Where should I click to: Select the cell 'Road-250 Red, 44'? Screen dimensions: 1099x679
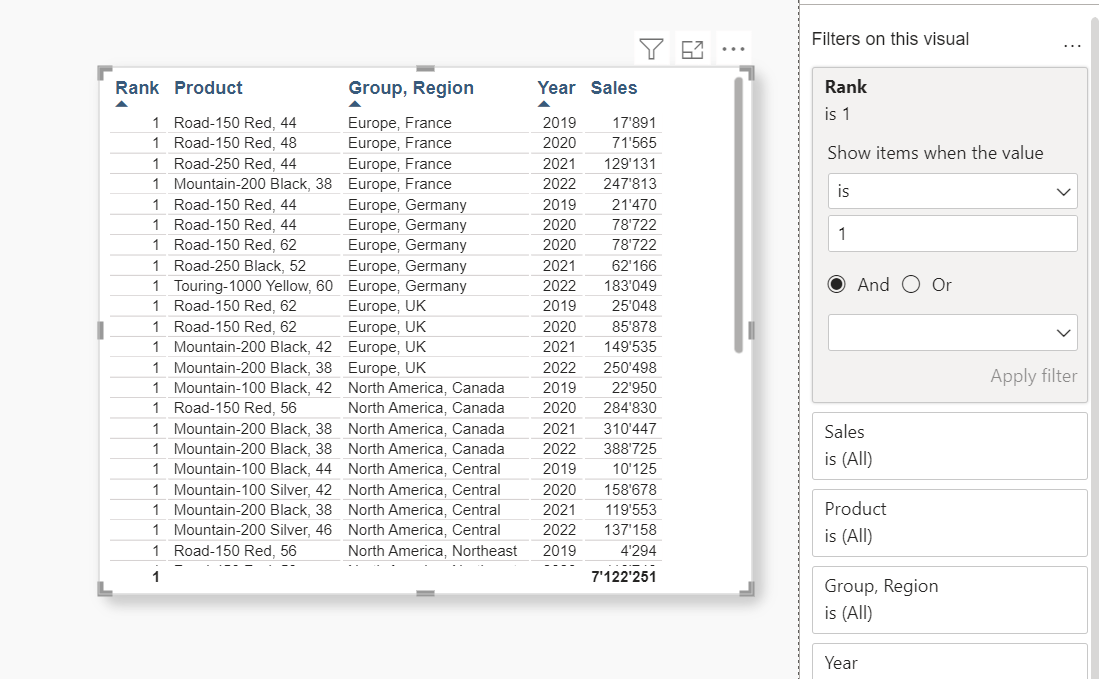coord(235,163)
